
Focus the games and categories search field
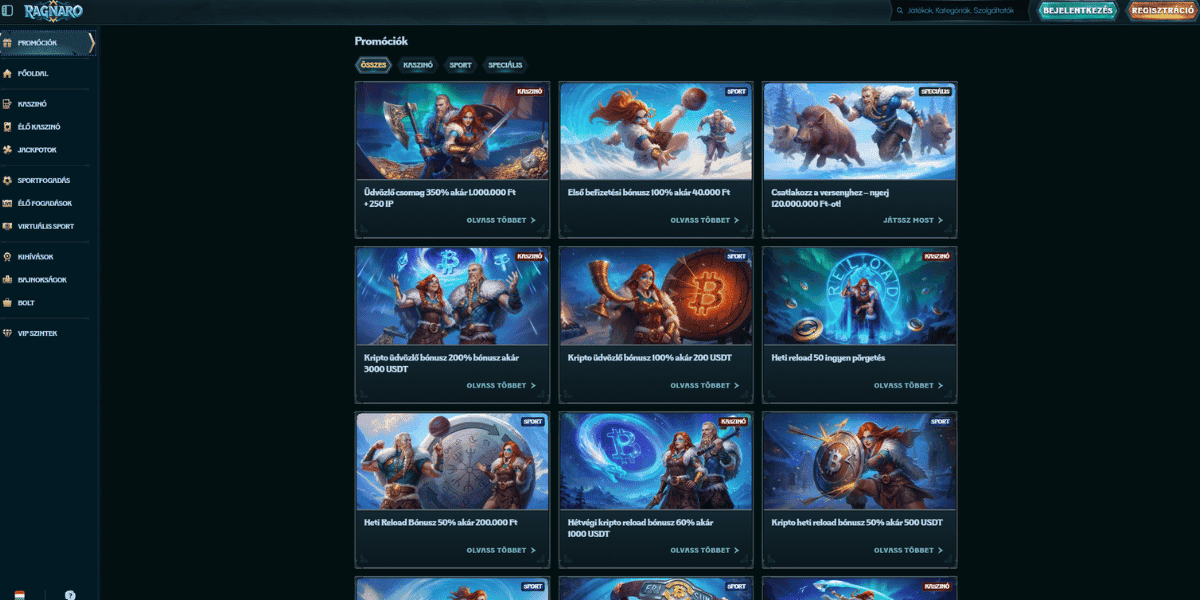pyautogui.click(x=960, y=11)
